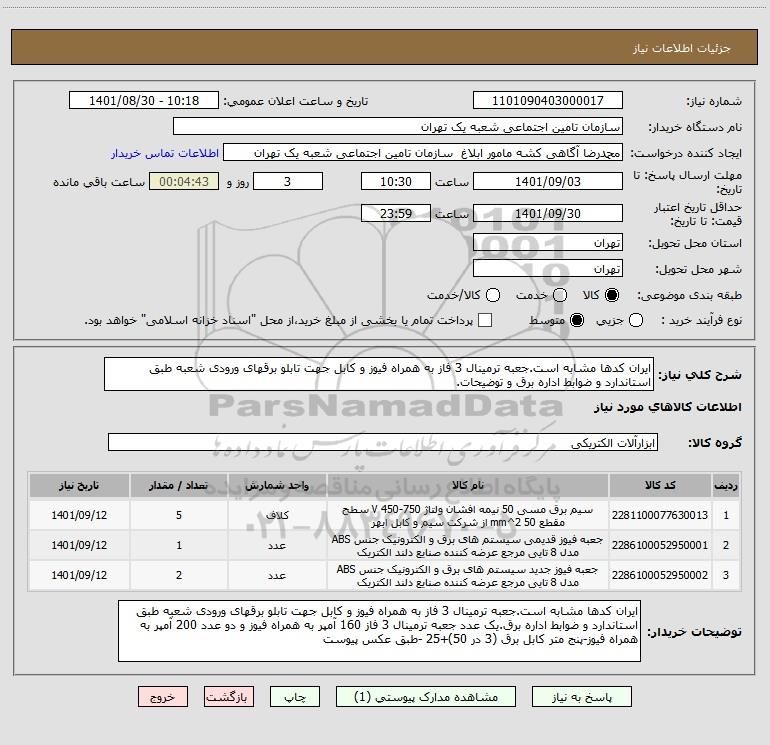
Task: Click the buyer organization name field
Action: pyautogui.click(x=398, y=126)
